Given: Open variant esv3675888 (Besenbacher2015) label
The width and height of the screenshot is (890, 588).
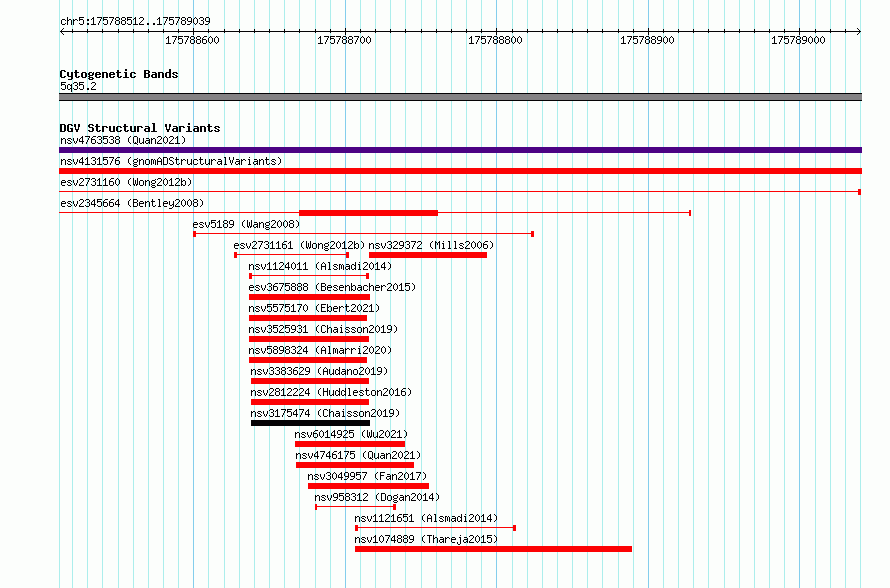Looking at the screenshot, I should tap(332, 287).
